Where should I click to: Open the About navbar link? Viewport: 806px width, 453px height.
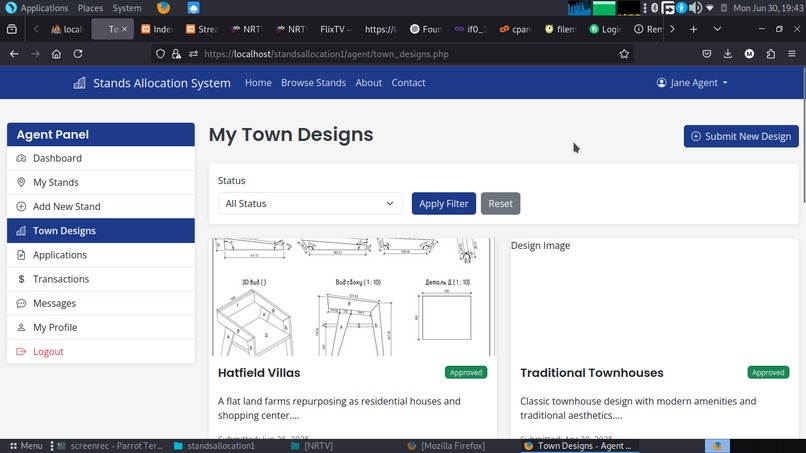pyautogui.click(x=369, y=83)
